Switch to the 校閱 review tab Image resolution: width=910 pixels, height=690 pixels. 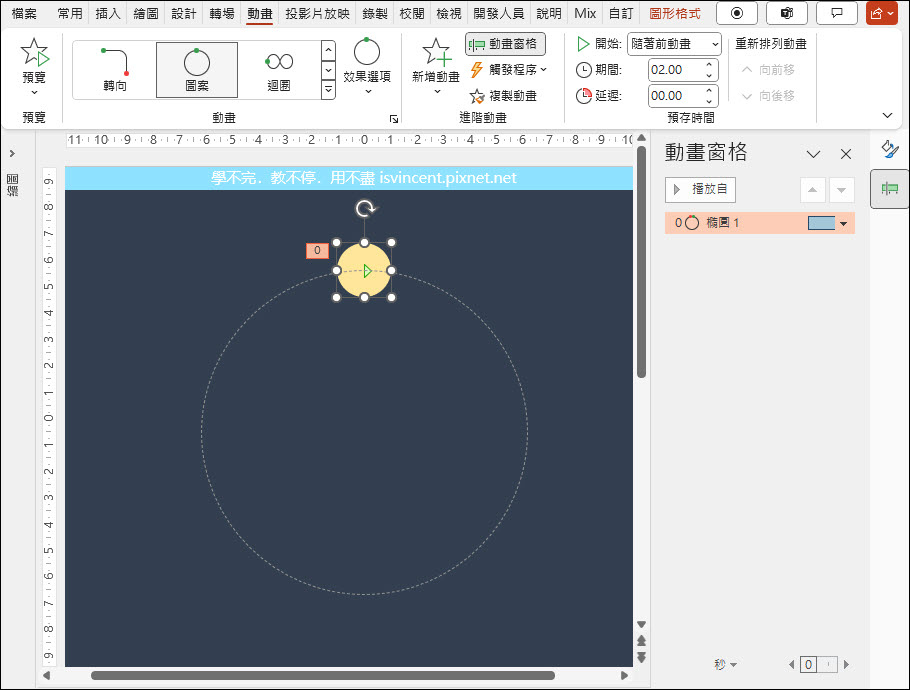coord(412,13)
